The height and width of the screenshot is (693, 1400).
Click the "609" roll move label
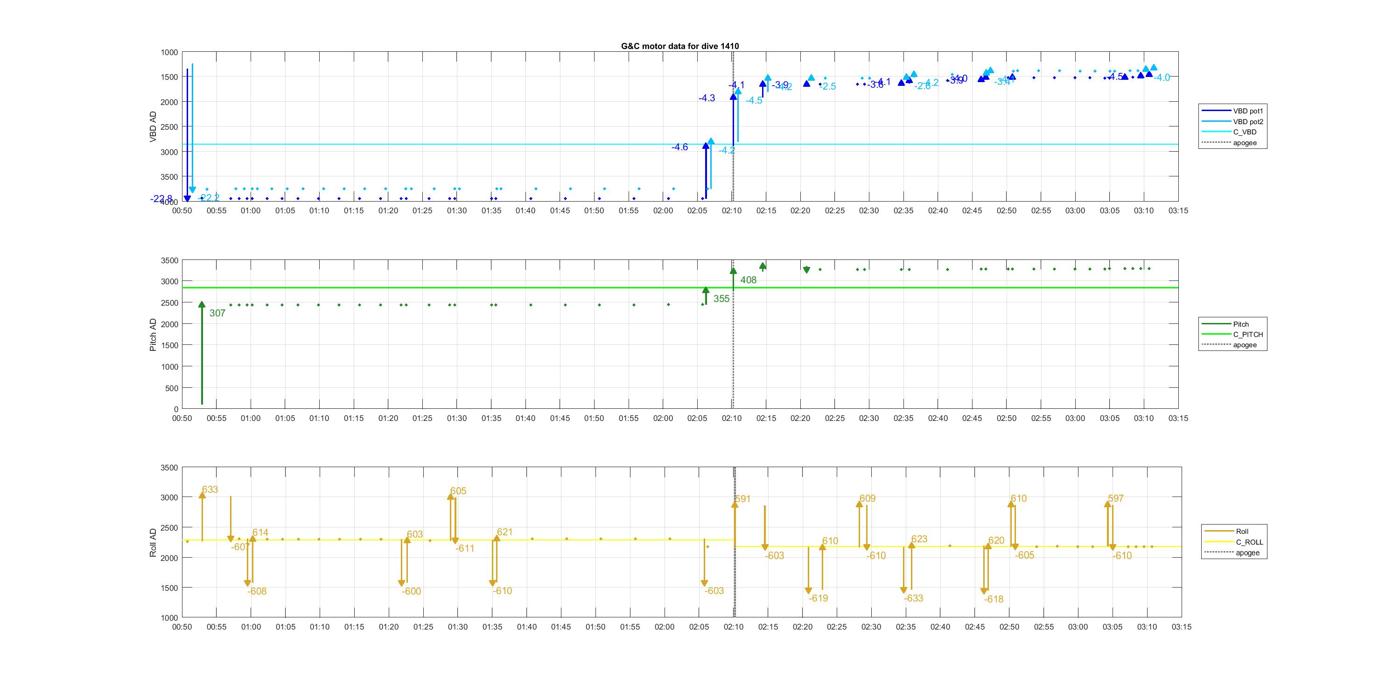tap(867, 499)
